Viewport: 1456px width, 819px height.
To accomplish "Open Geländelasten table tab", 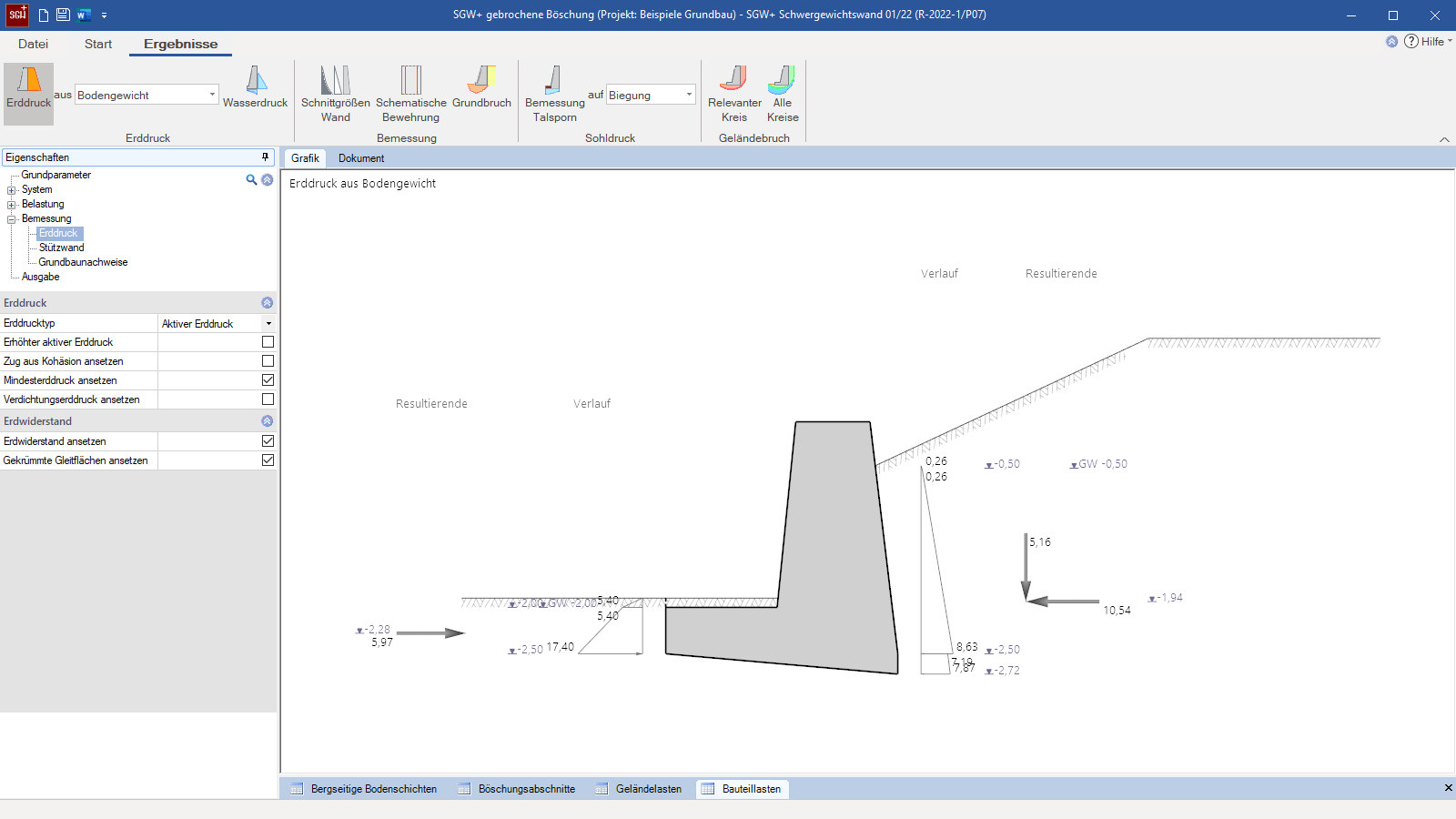I will 639,789.
